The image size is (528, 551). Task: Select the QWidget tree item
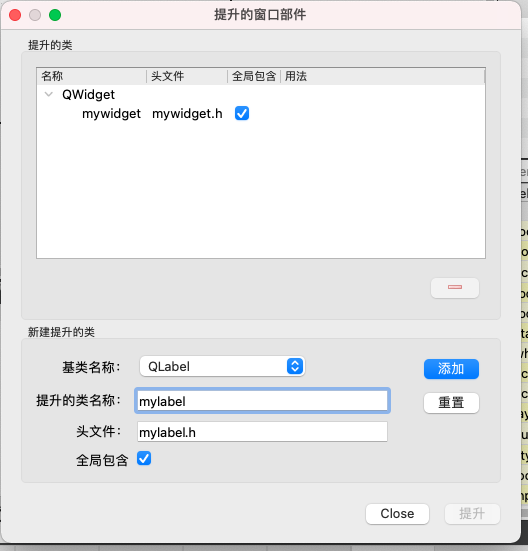(x=88, y=94)
